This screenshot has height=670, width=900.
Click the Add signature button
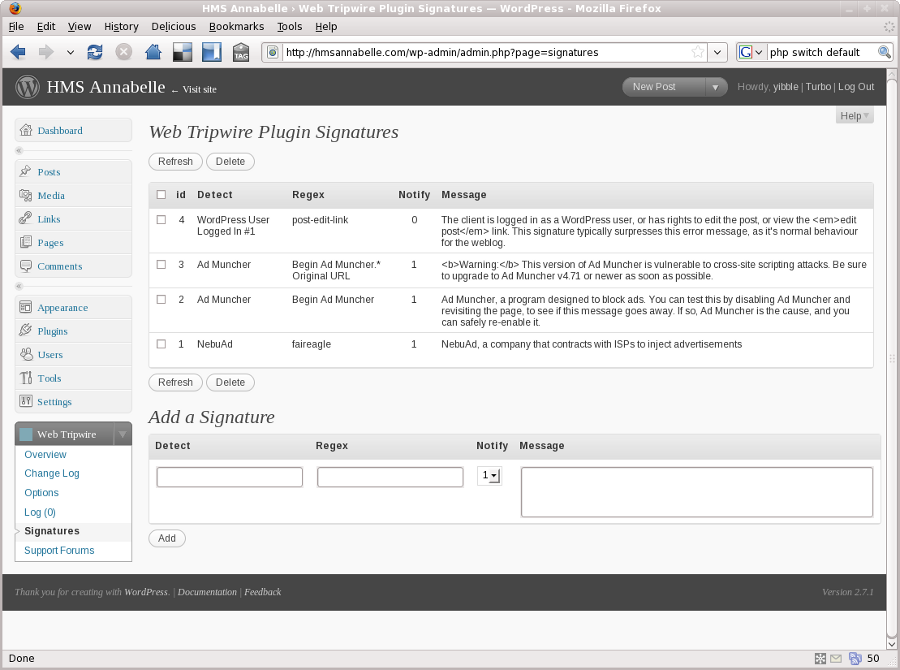pos(167,539)
